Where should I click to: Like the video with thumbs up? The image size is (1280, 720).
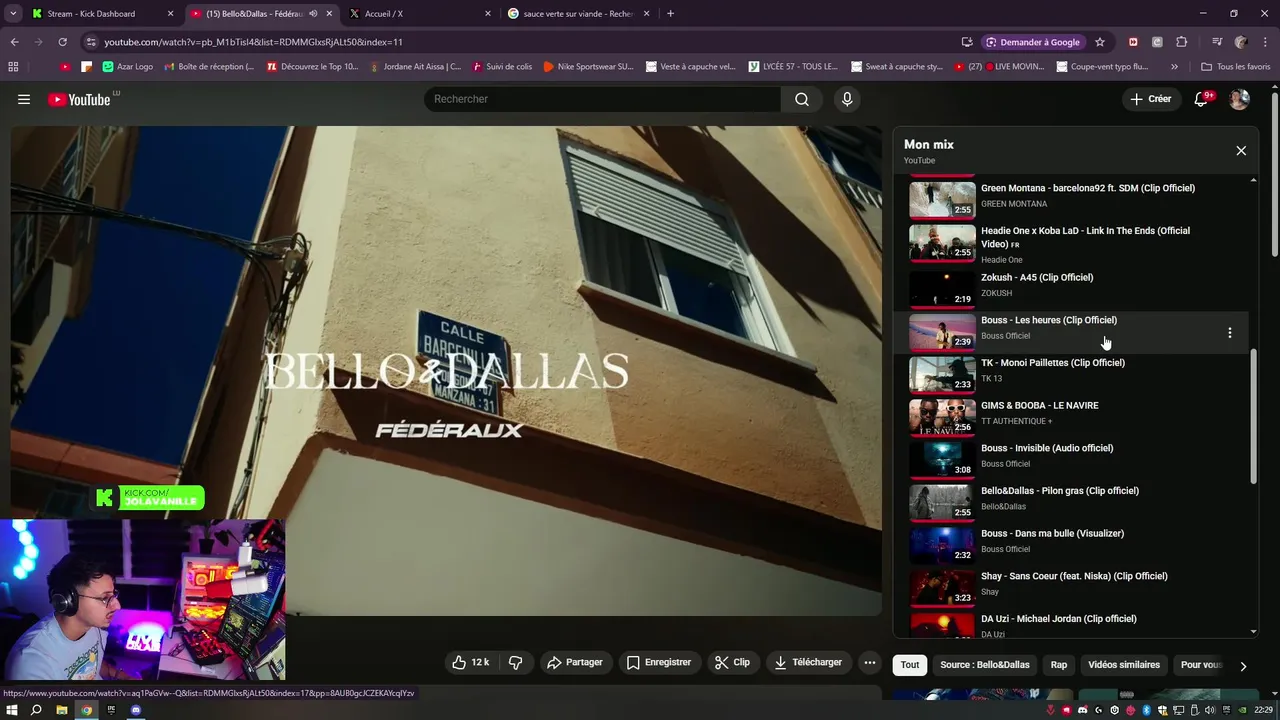pyautogui.click(x=470, y=662)
